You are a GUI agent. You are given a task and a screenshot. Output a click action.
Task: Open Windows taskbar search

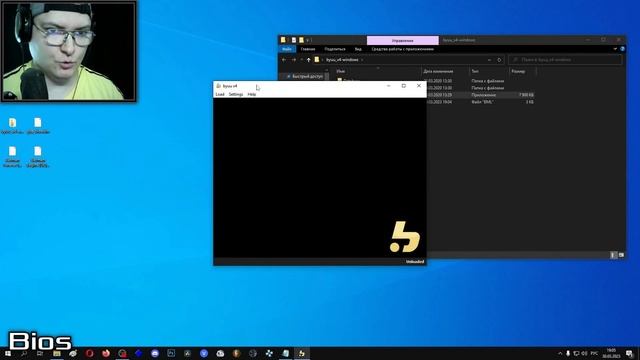pos(24,353)
